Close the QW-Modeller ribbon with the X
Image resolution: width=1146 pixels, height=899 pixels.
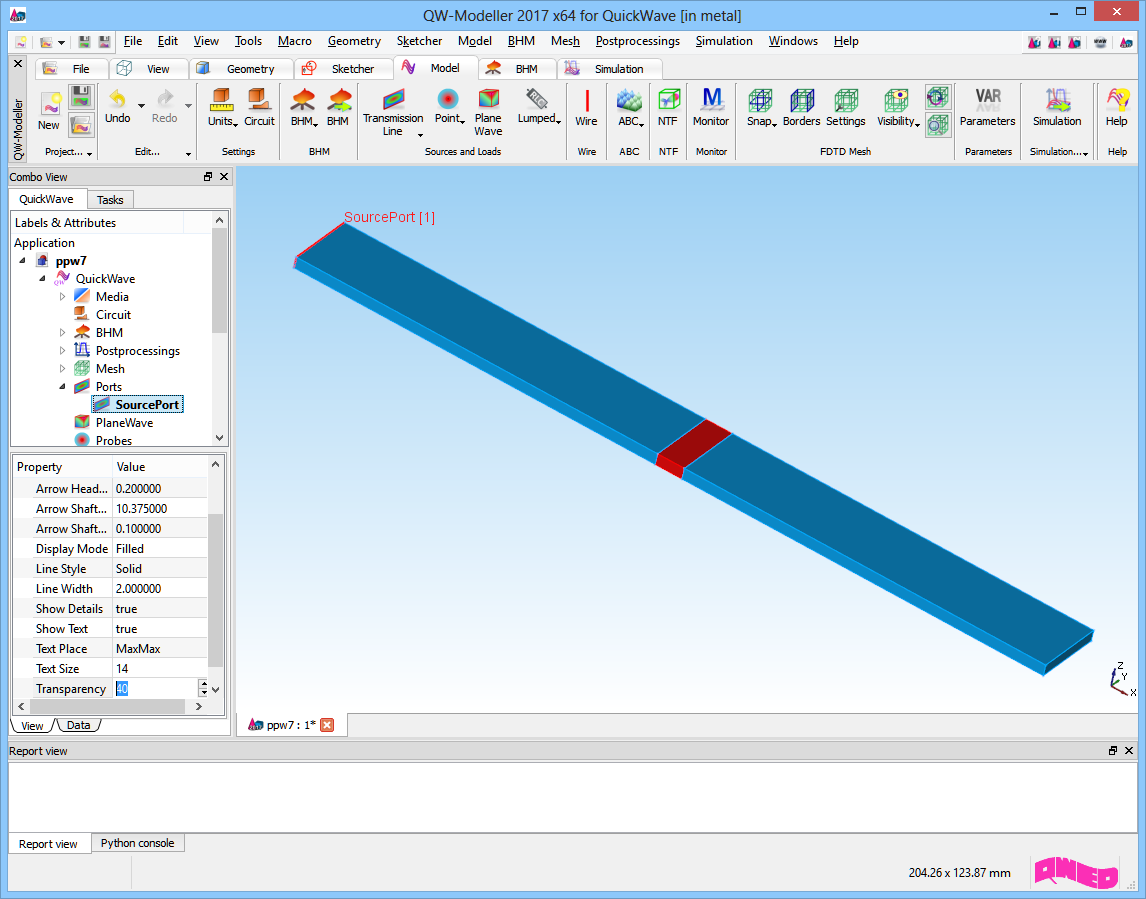pyautogui.click(x=18, y=64)
